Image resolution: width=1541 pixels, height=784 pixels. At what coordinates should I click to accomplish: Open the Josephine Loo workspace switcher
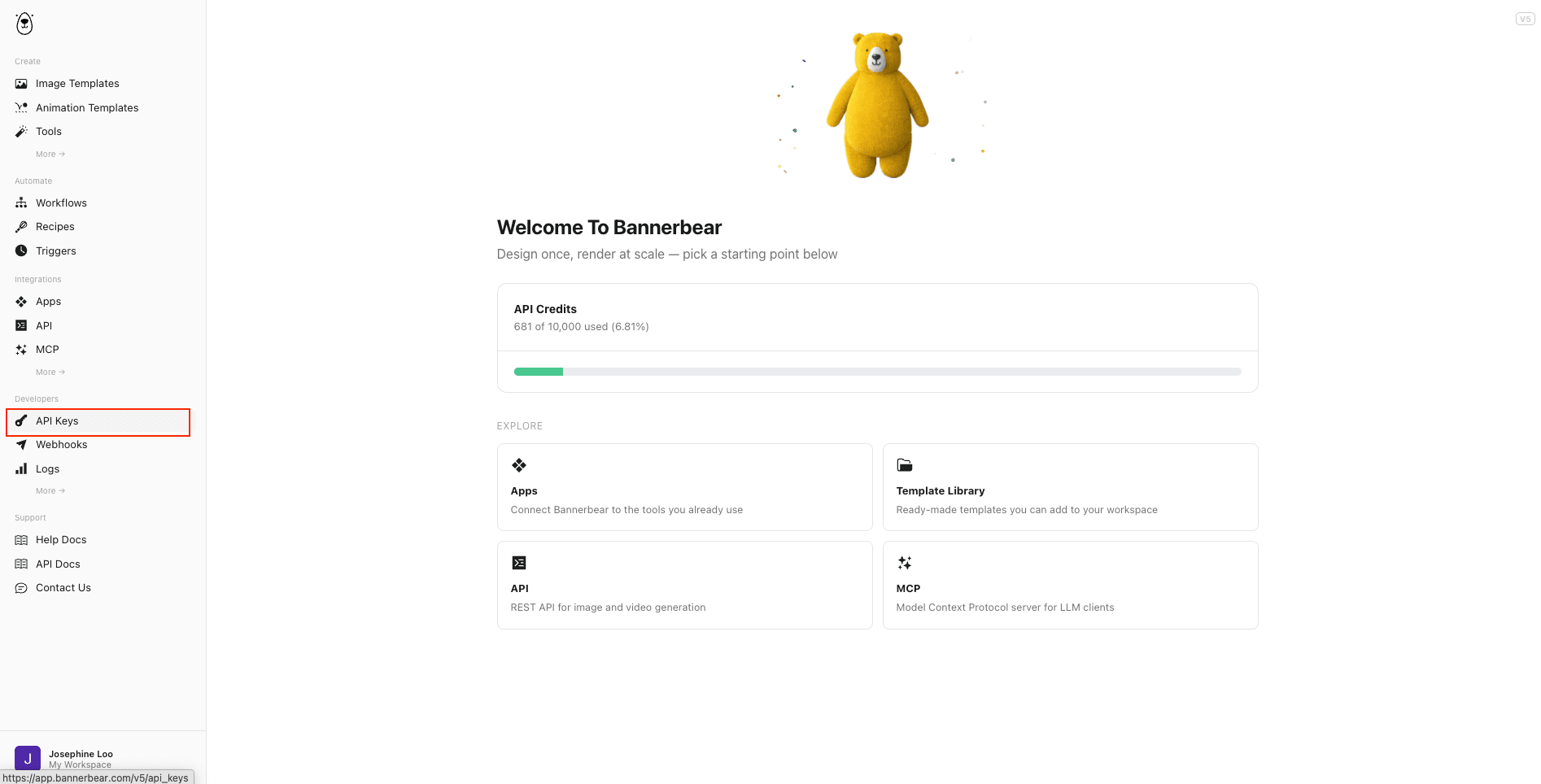pos(103,758)
